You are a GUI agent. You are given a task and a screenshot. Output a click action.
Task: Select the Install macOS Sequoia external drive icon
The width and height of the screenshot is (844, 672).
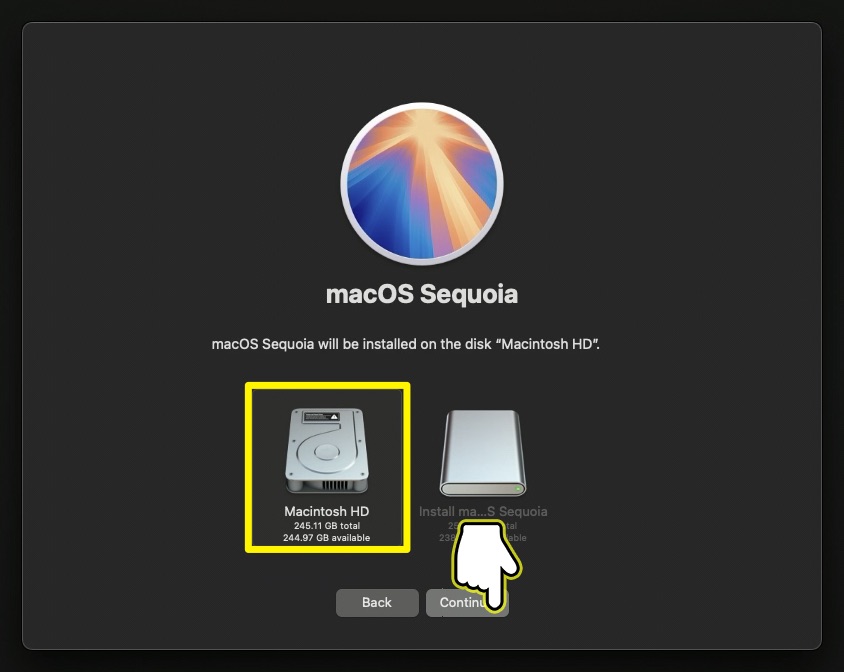[483, 453]
